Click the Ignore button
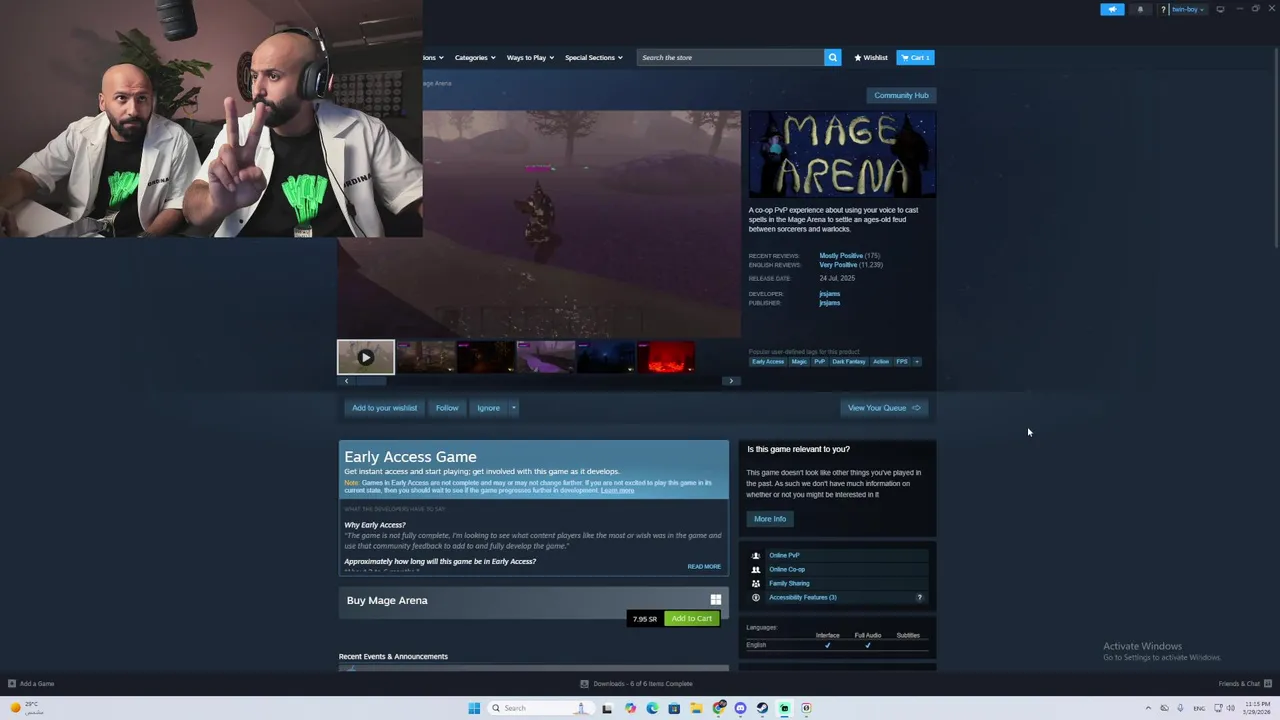 [x=488, y=408]
